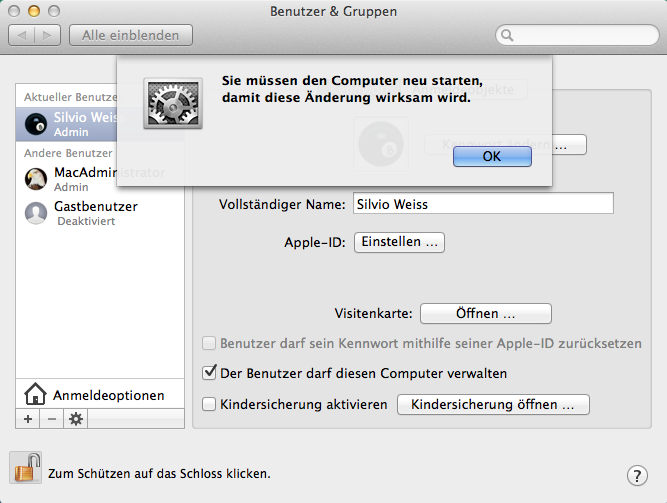The width and height of the screenshot is (667, 503).
Task: Click Einstellen button for Apple-ID
Action: coord(399,242)
